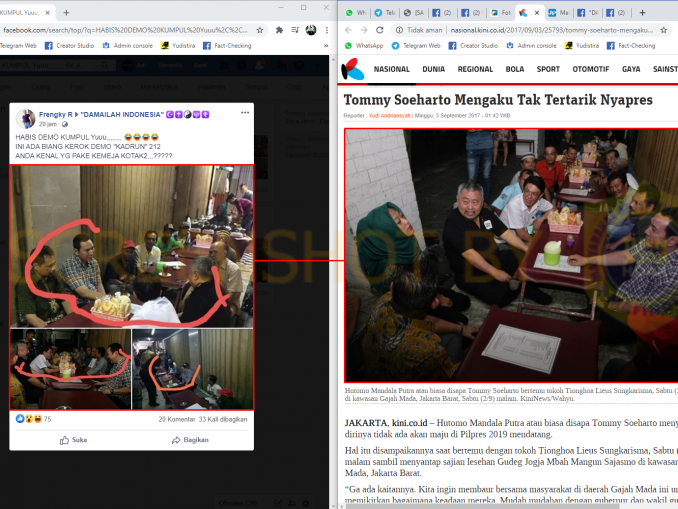Open the 20 Komentar comments link

point(176,419)
